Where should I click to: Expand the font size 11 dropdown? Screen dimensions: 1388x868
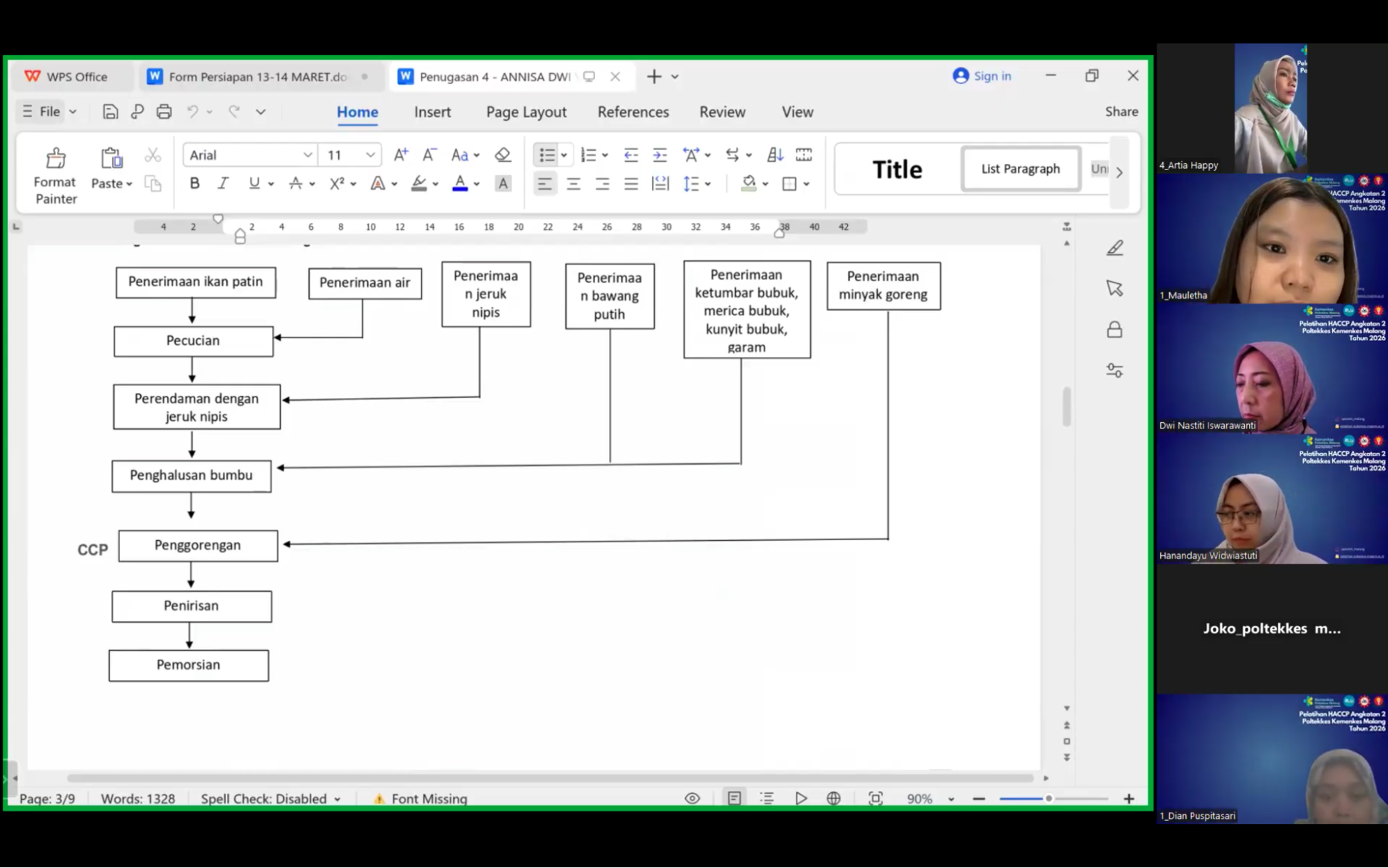[370, 155]
